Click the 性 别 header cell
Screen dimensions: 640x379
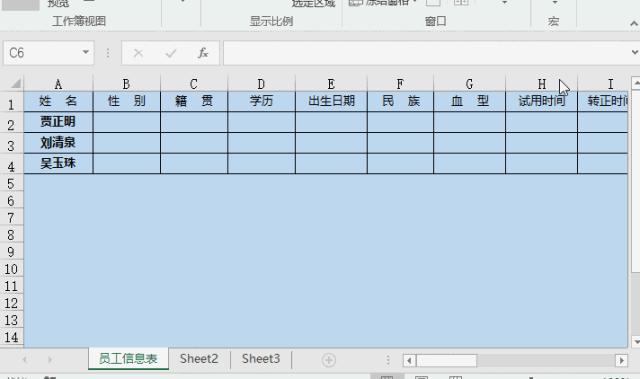127,101
